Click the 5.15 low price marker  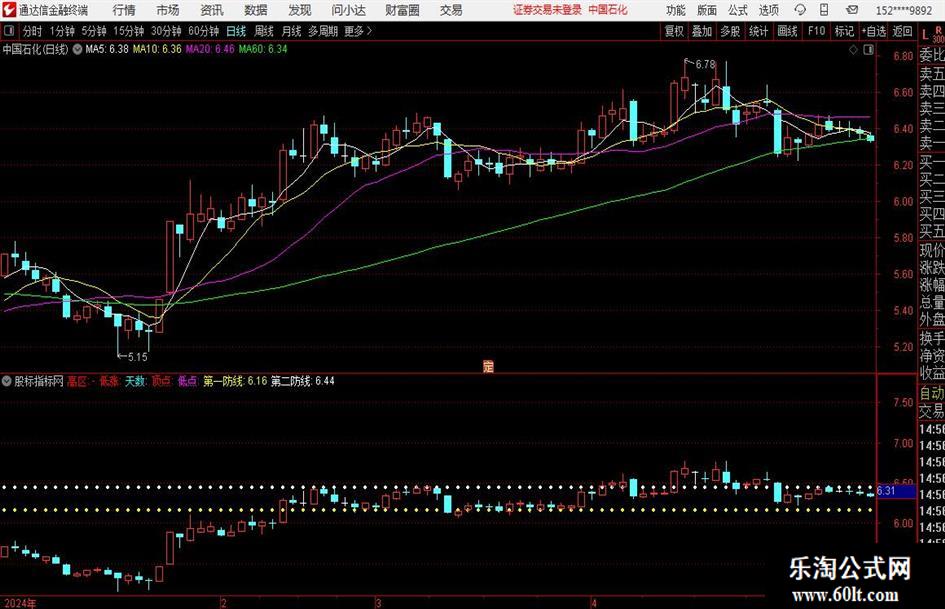[x=137, y=357]
